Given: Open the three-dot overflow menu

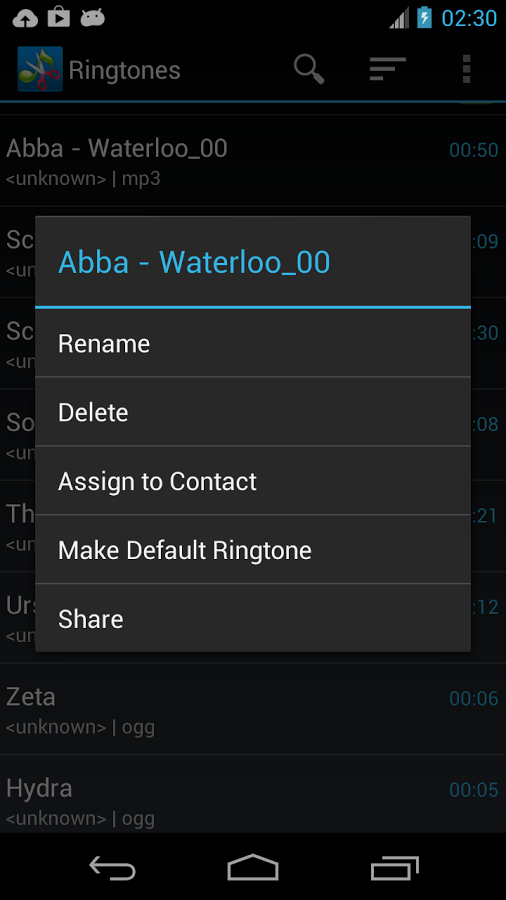Looking at the screenshot, I should [466, 69].
